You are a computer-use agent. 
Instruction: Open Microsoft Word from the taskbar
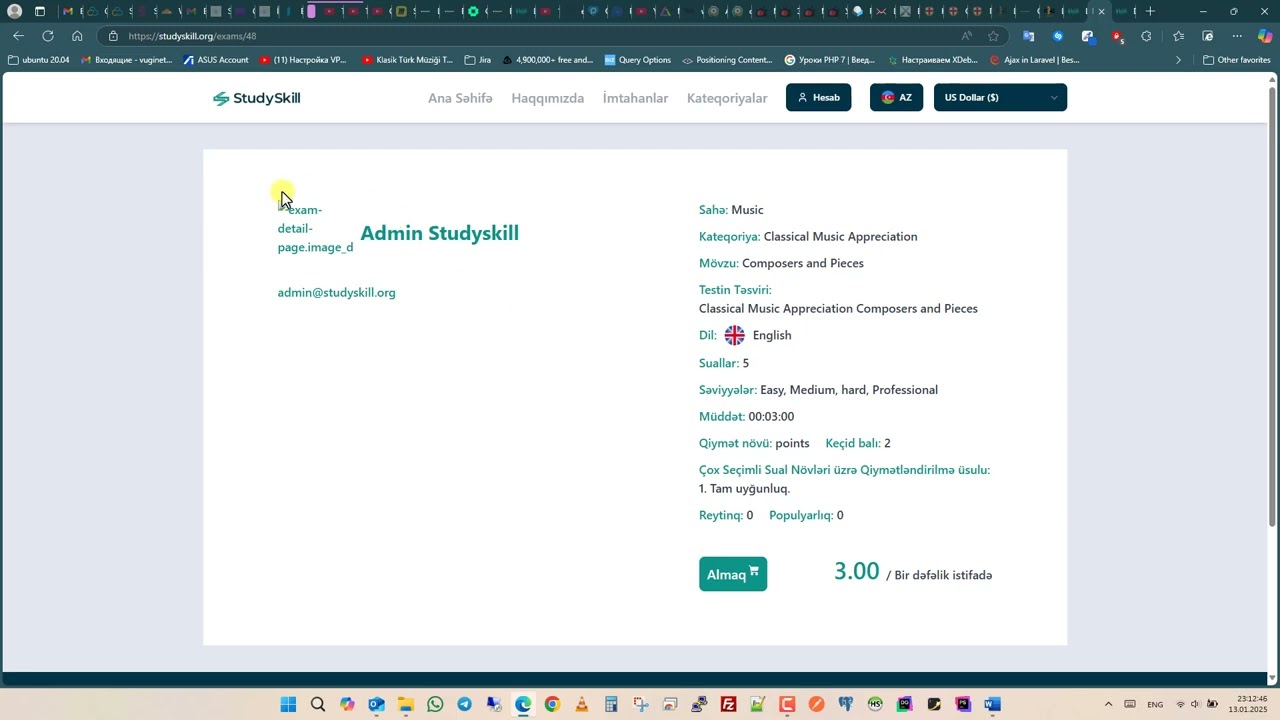pyautogui.click(x=992, y=704)
